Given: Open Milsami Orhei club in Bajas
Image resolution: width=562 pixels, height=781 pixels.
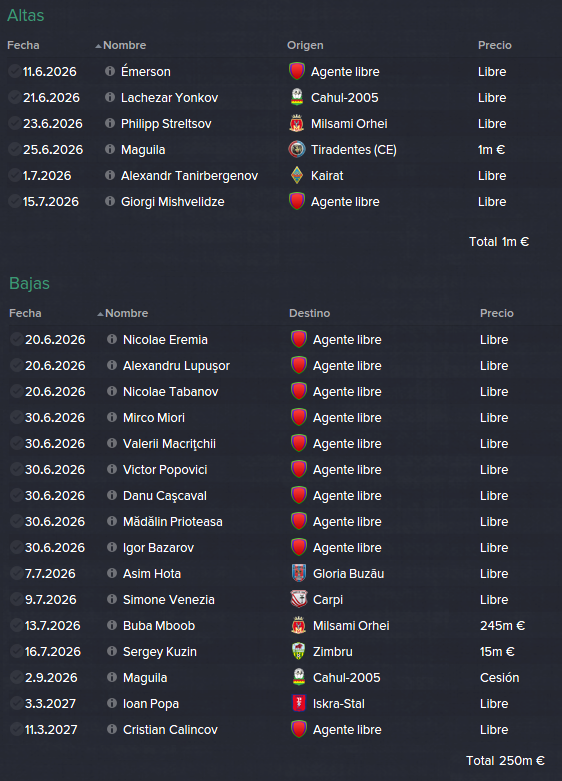Looking at the screenshot, I should (351, 626).
